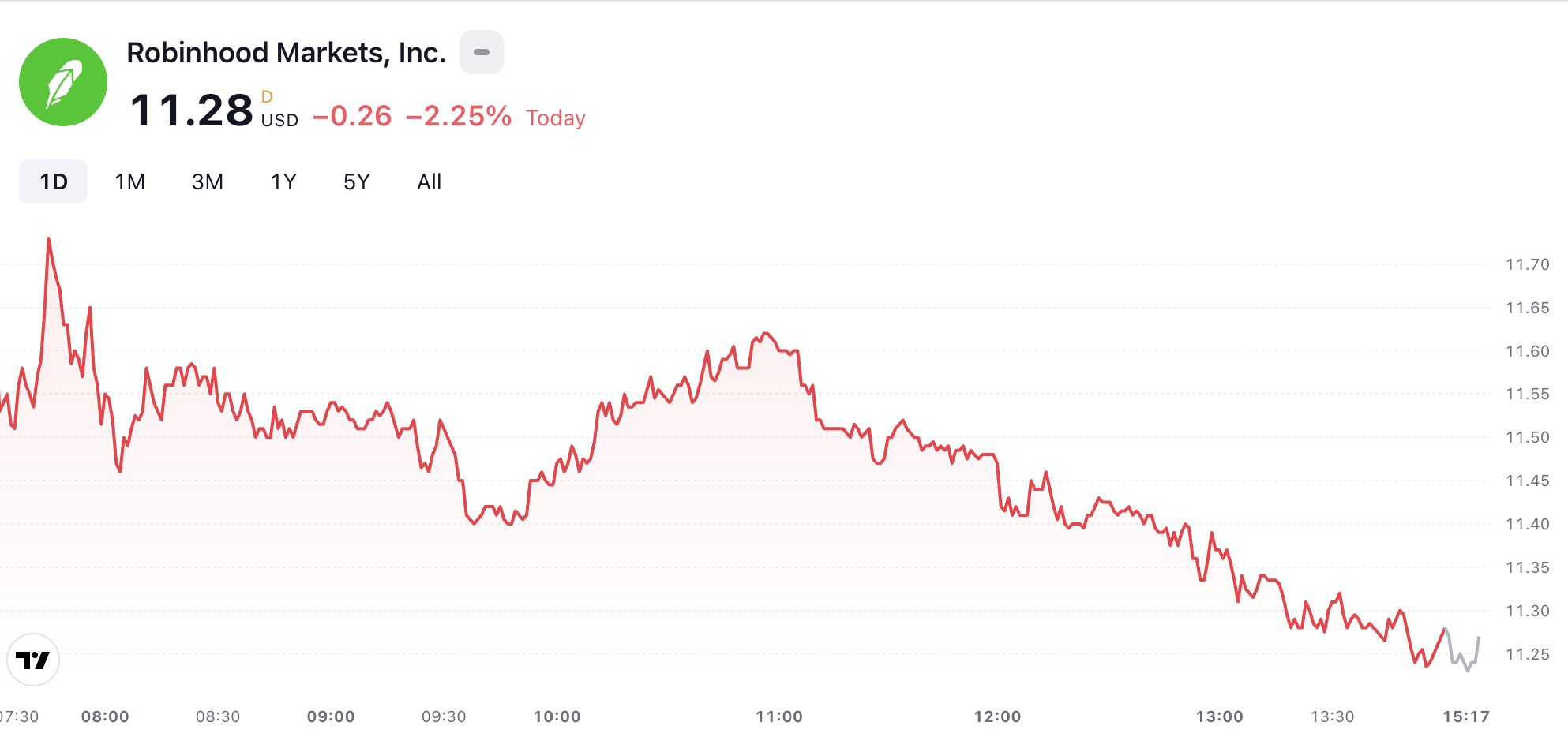Click the −2.25% percent change text
Viewport: 1568px width, 737px height.
[x=459, y=117]
